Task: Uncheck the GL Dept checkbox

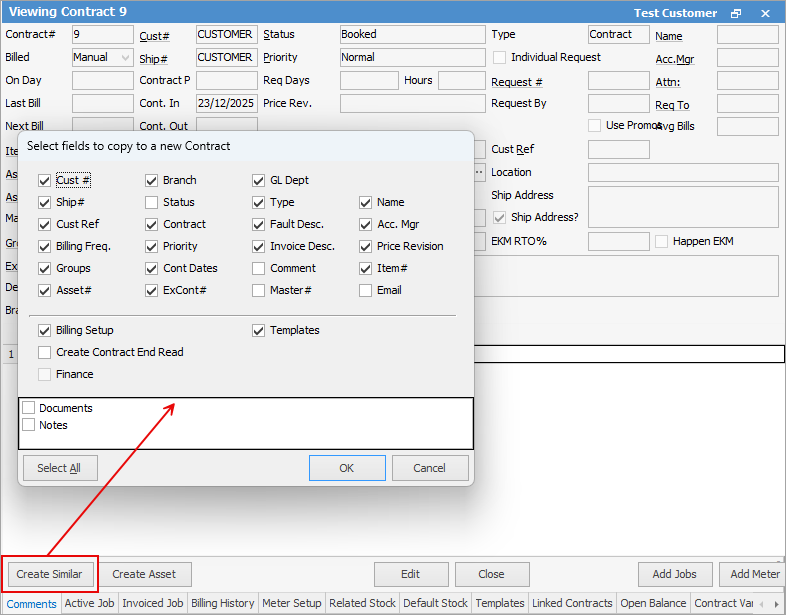Action: point(258,180)
